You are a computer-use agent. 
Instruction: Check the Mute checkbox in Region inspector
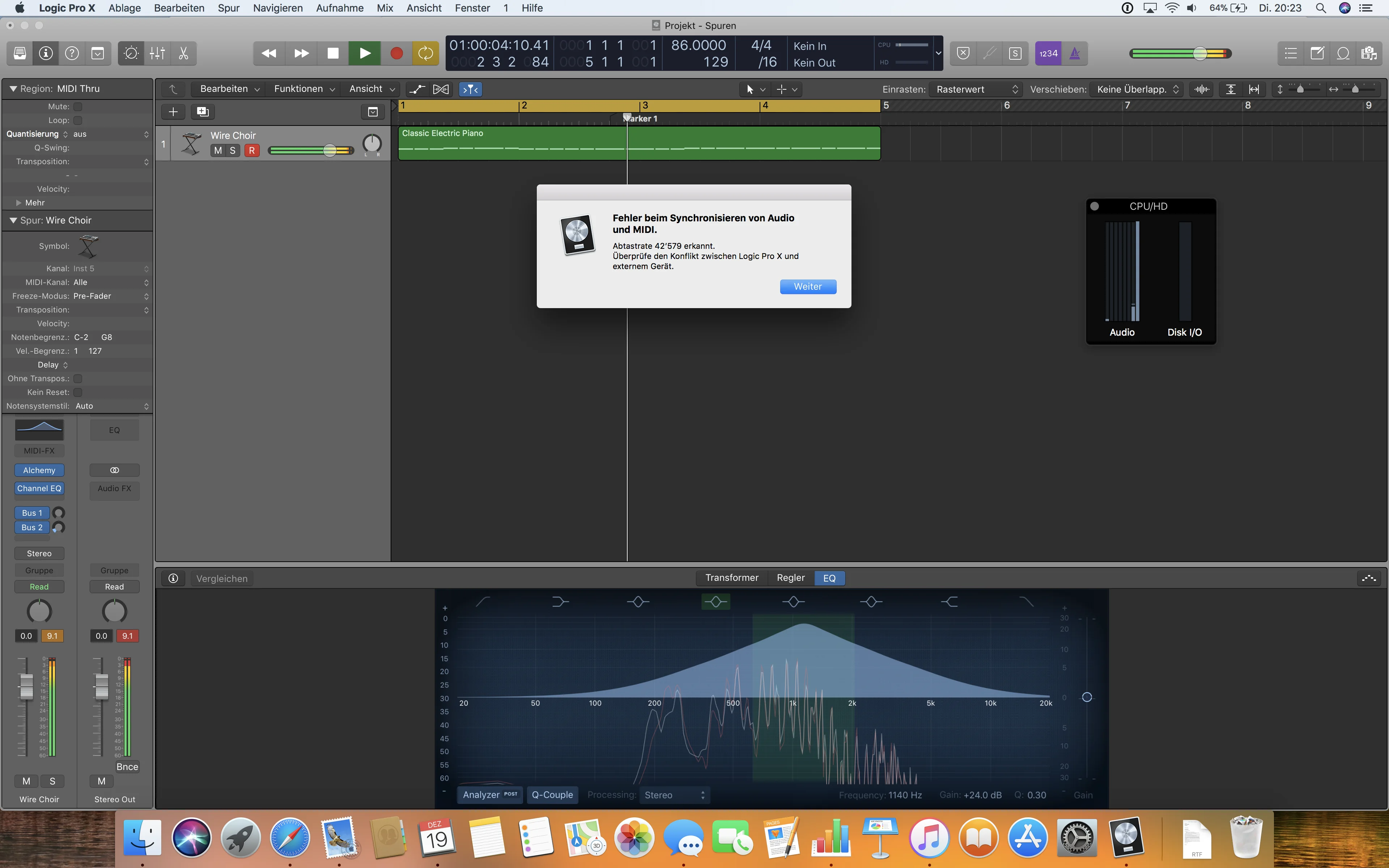(78, 106)
